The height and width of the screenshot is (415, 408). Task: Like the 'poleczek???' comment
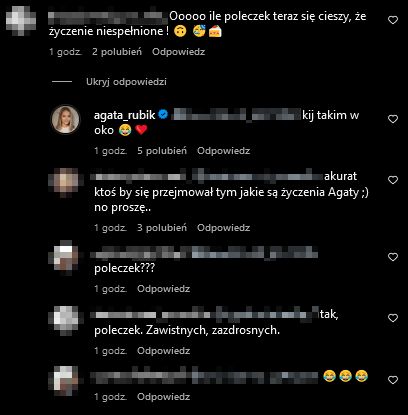coord(393,257)
